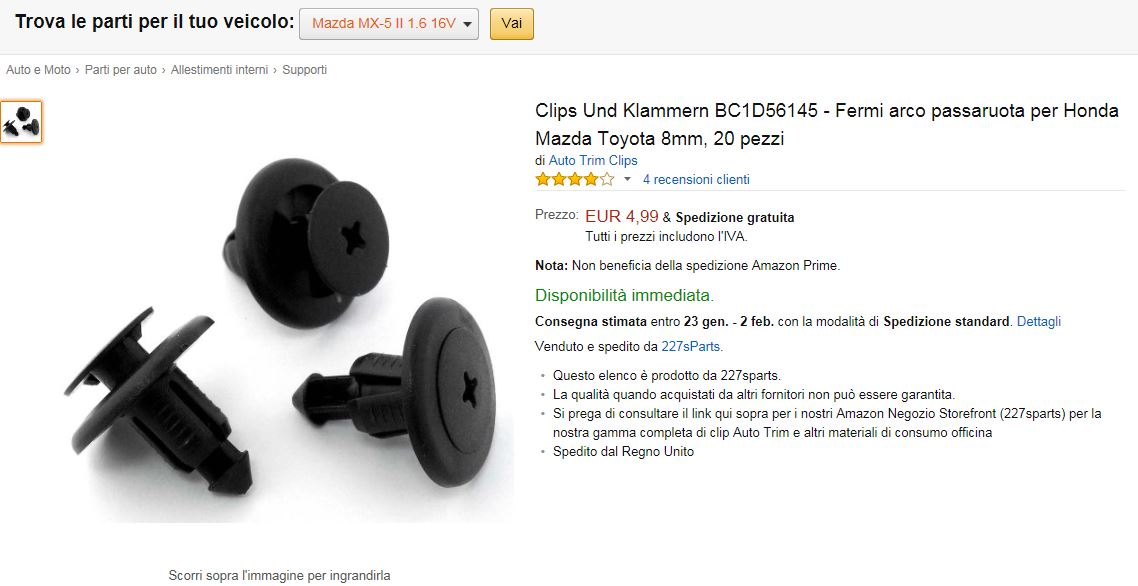This screenshot has width=1138, height=586.
Task: Open Allestimenti interni breadcrumb category
Action: pyautogui.click(x=219, y=70)
